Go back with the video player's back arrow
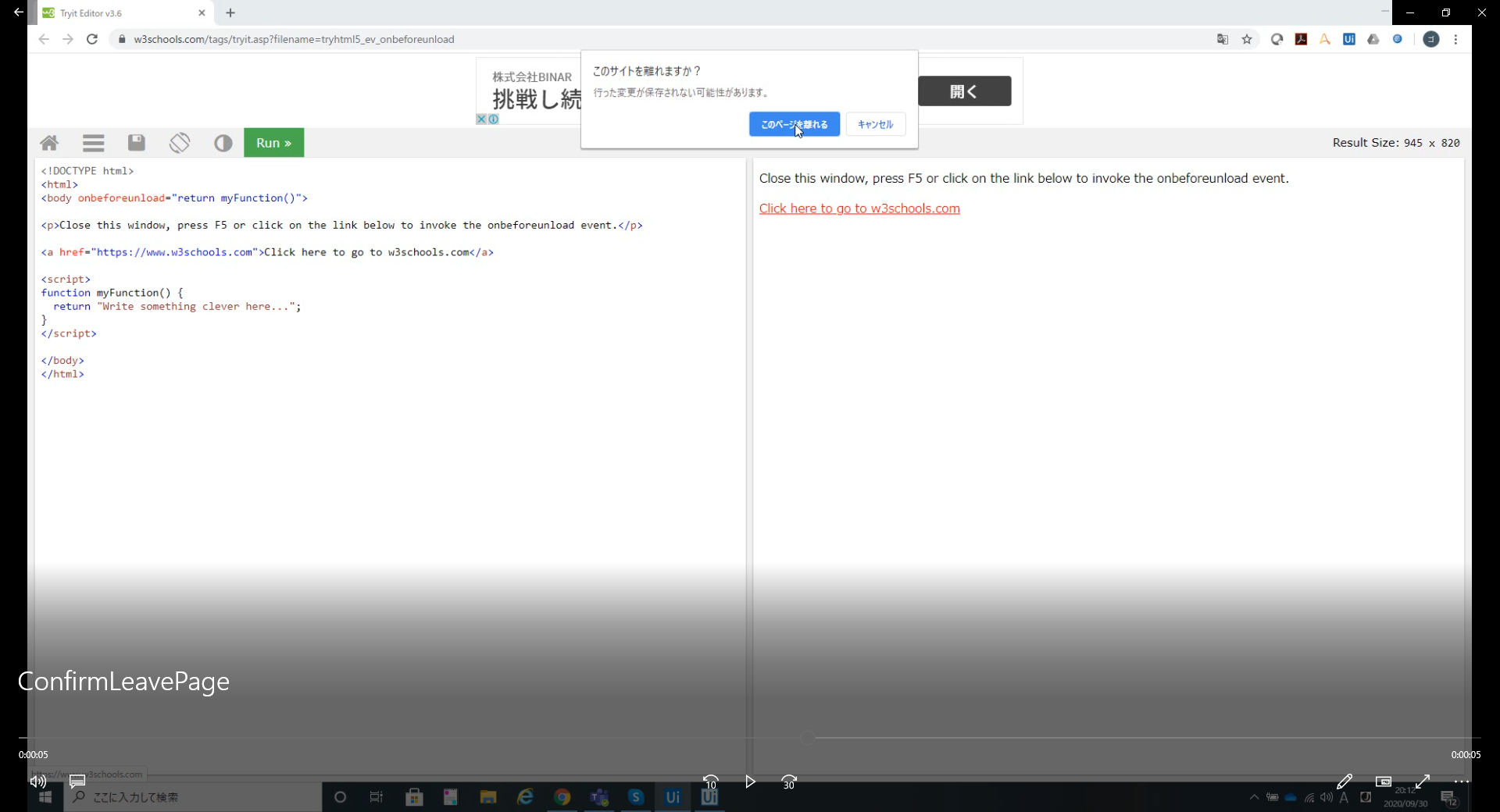Viewport: 1500px width, 812px height. tap(18, 12)
